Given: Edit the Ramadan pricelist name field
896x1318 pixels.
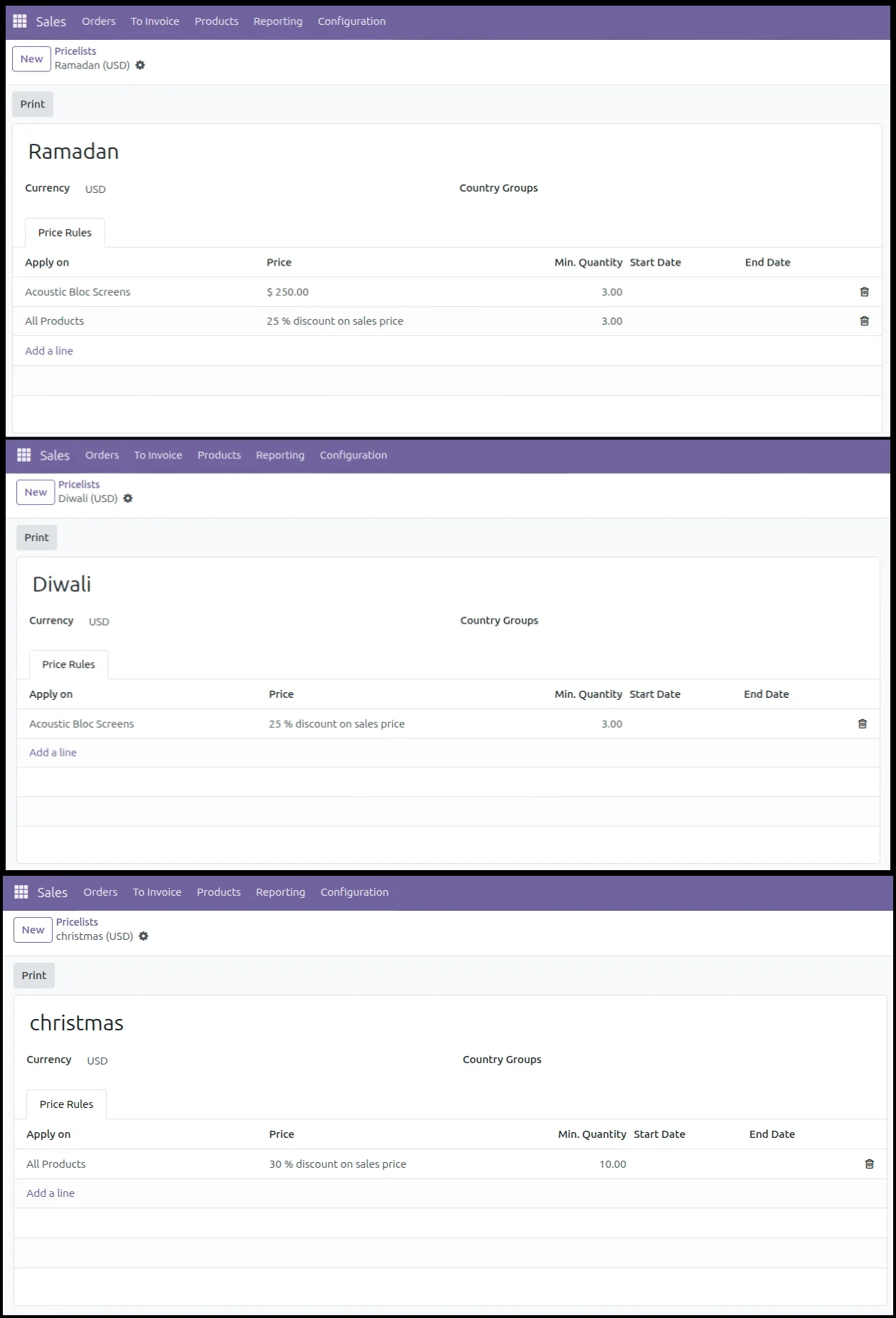Looking at the screenshot, I should click(73, 152).
